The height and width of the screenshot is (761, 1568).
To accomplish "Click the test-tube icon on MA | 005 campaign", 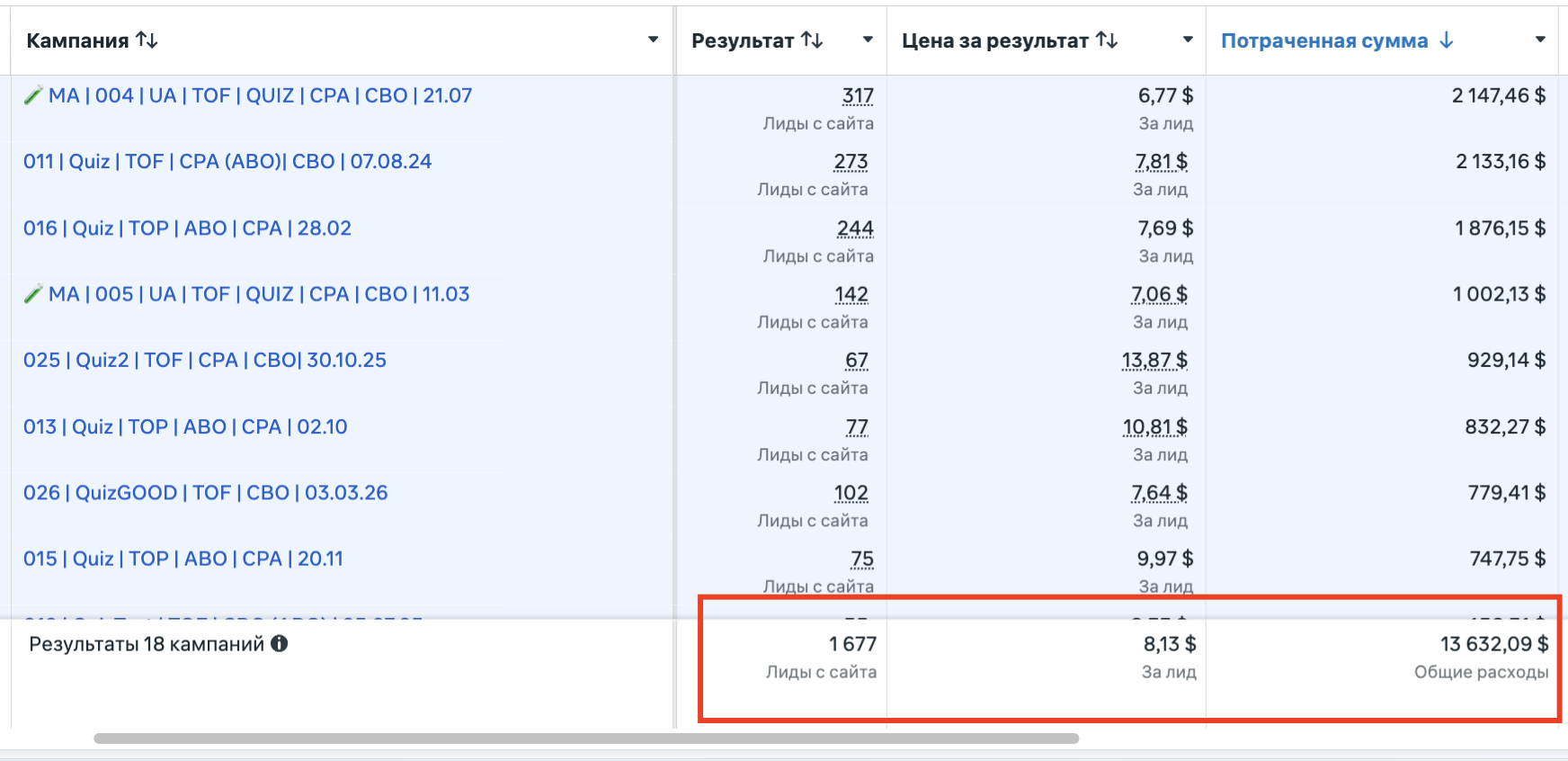I will (x=33, y=294).
